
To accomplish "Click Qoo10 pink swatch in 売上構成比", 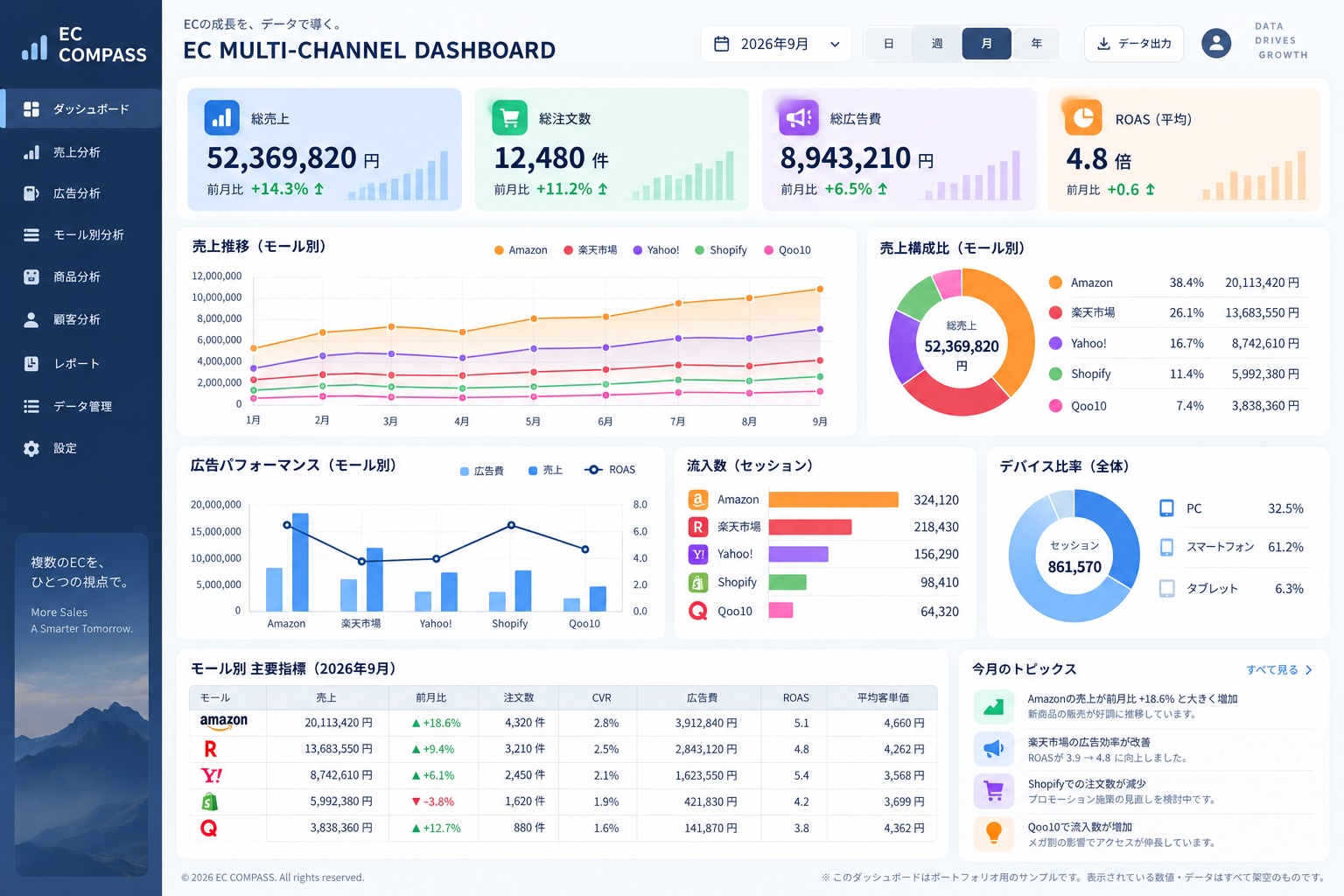I will pyautogui.click(x=1055, y=406).
